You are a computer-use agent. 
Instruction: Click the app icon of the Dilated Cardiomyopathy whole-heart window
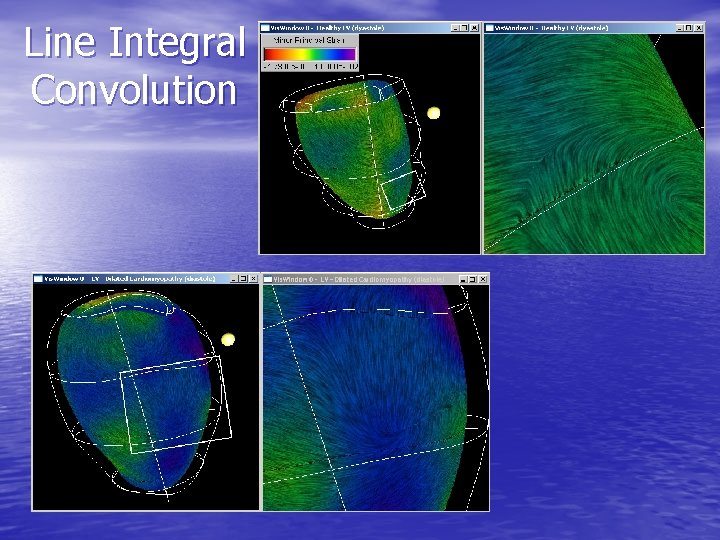[39, 279]
